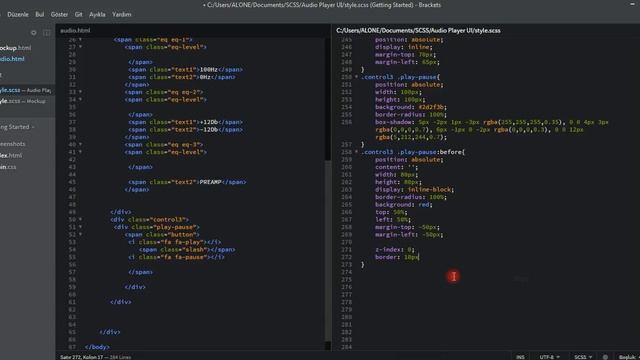Image resolution: width=640 pixels, height=360 pixels.
Task: Collapse play-pause div fold at line 51
Action: 80,227
